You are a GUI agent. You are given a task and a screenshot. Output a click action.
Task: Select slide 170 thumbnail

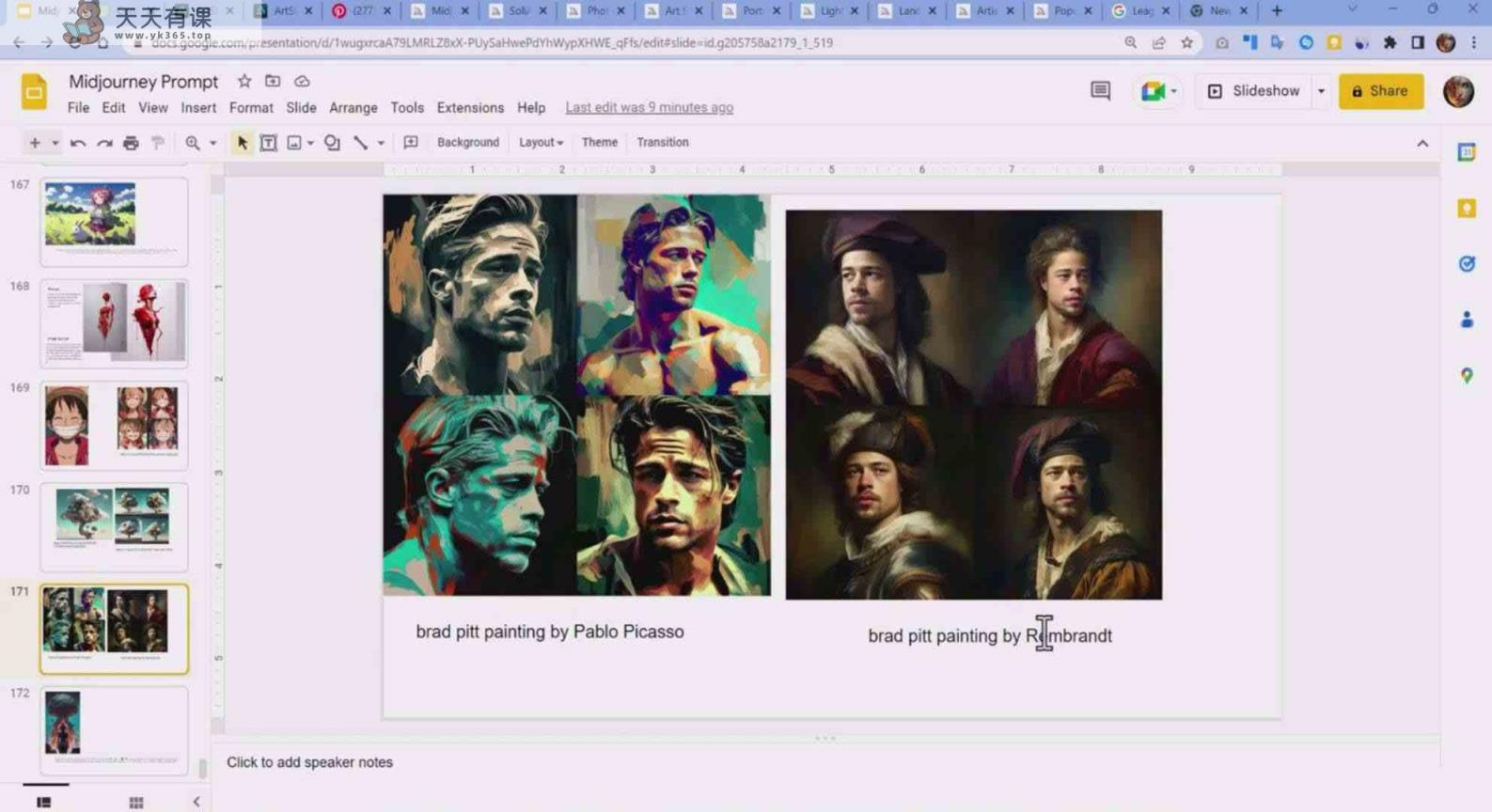pos(114,527)
